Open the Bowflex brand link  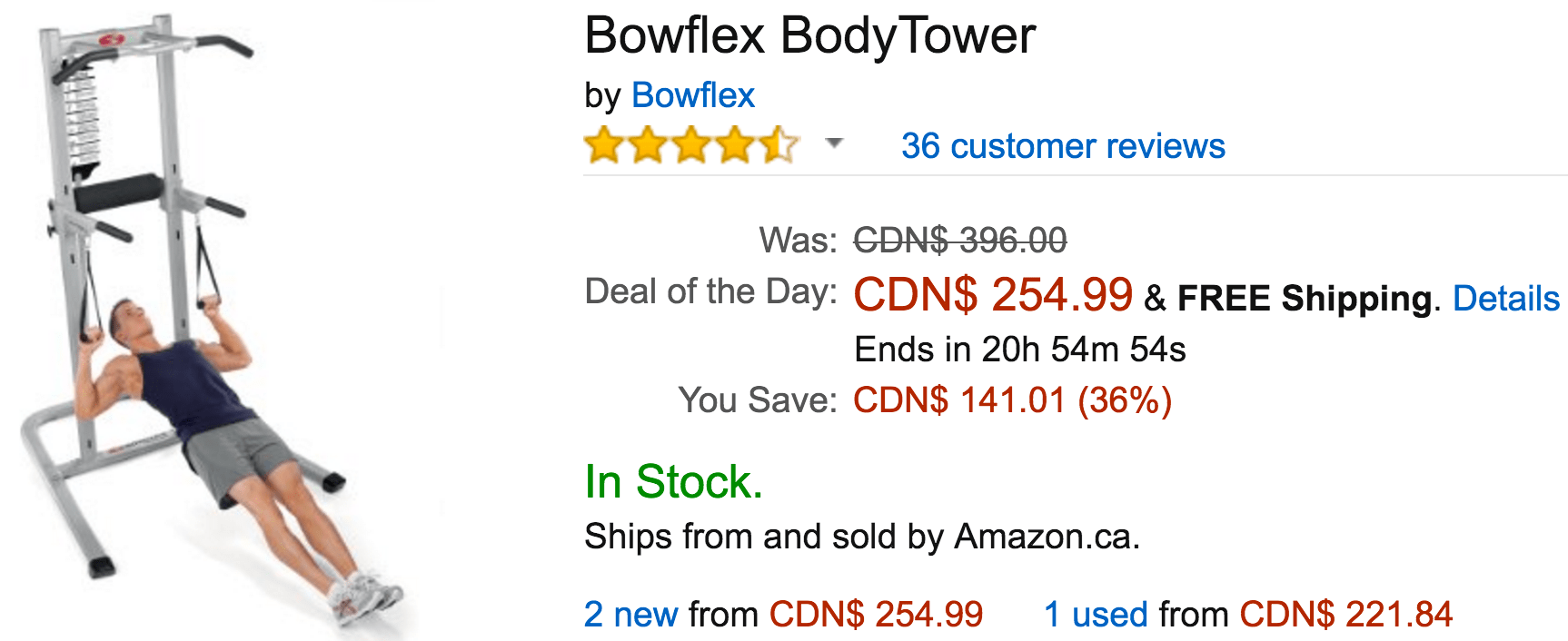[692, 95]
